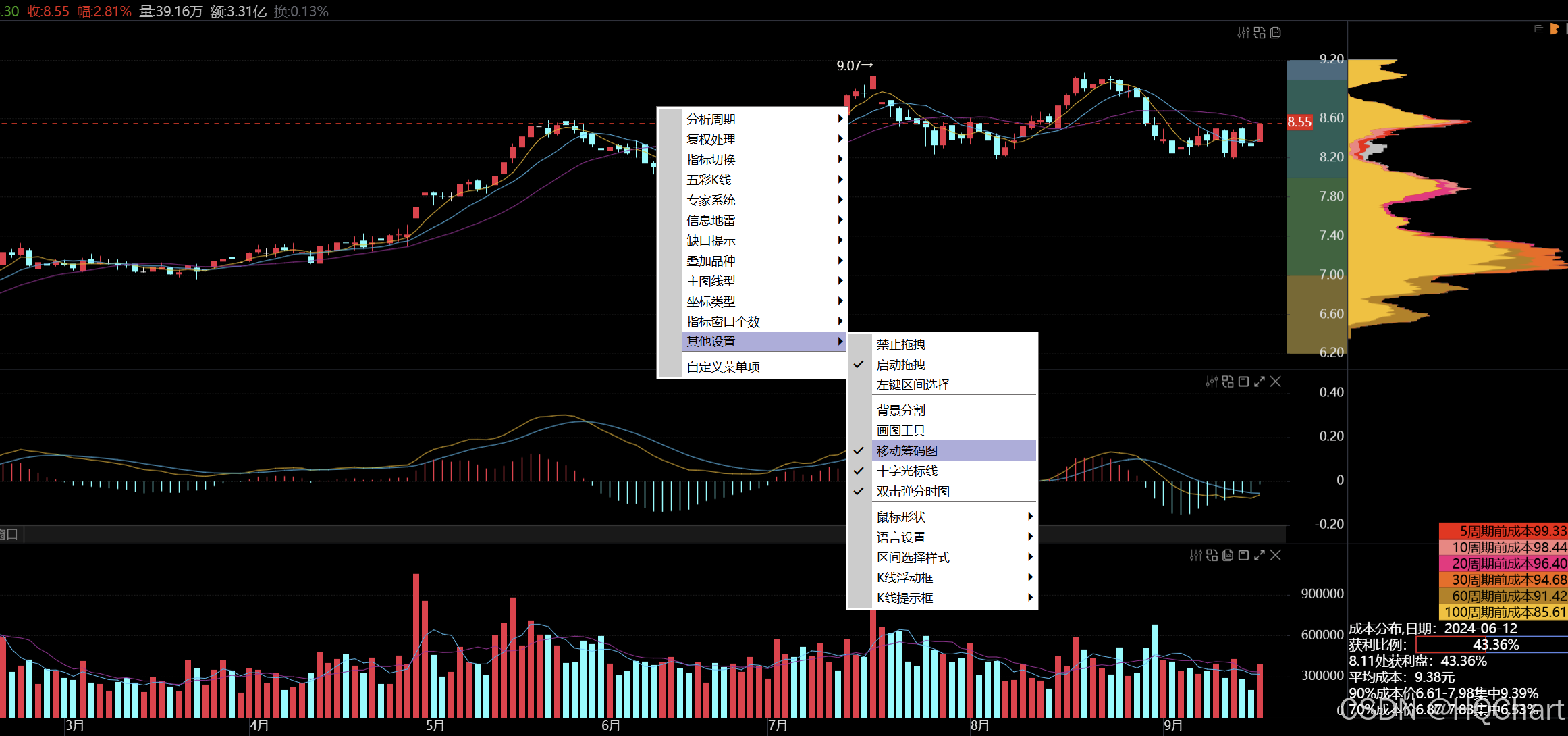This screenshot has width=1568, height=736.
Task: Toggle 双击弹分时图 checked option
Action: [x=913, y=491]
